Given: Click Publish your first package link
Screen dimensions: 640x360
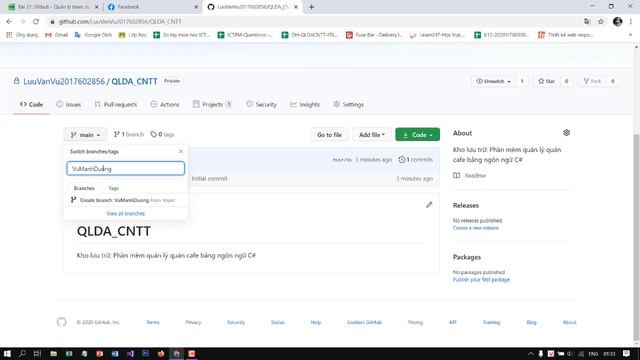Looking at the screenshot, I should (x=481, y=280).
